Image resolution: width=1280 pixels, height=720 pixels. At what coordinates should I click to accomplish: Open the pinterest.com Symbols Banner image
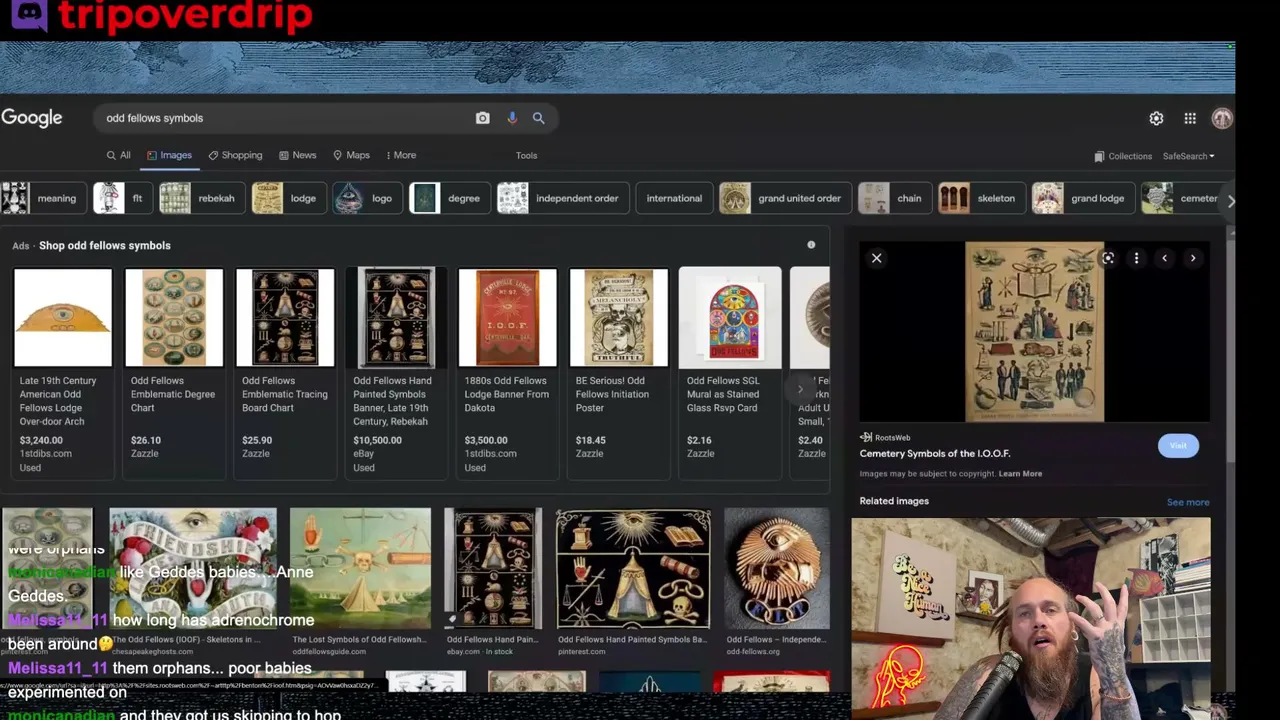tap(633, 567)
